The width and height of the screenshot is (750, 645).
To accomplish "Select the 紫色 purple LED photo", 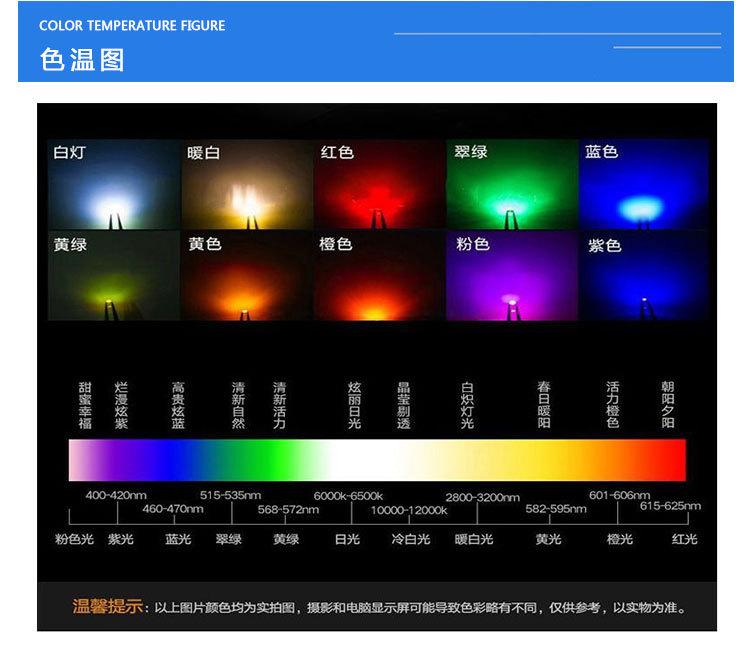I will [x=643, y=276].
